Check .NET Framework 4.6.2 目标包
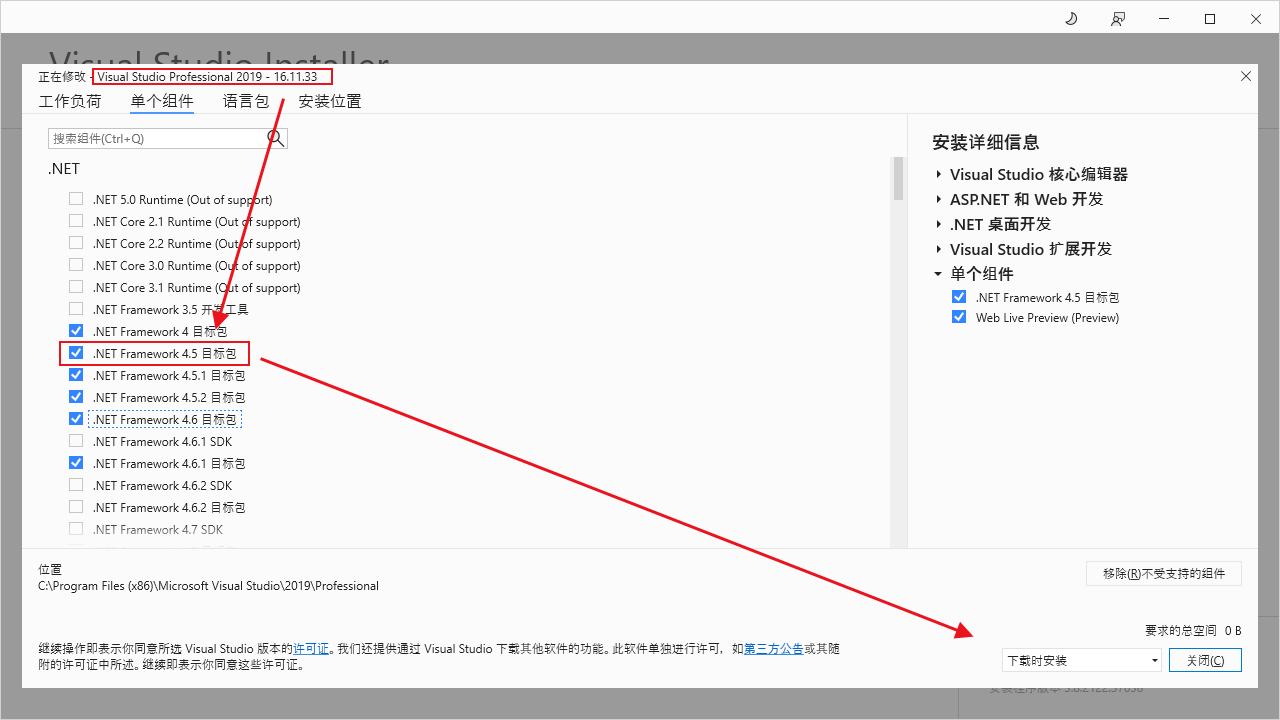Viewport: 1280px width, 720px height. 76,507
